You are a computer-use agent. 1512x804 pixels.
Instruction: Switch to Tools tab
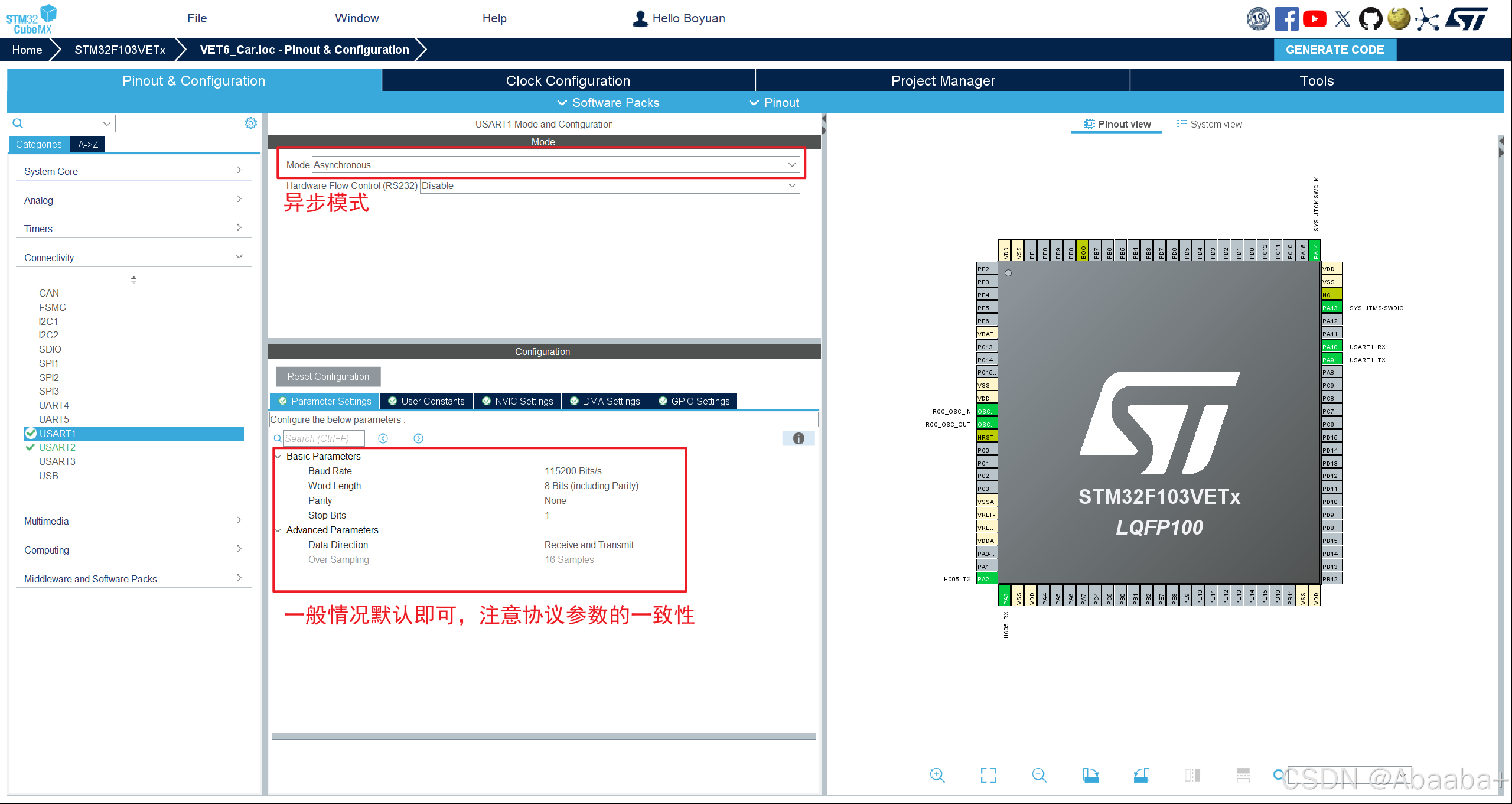coord(1317,80)
